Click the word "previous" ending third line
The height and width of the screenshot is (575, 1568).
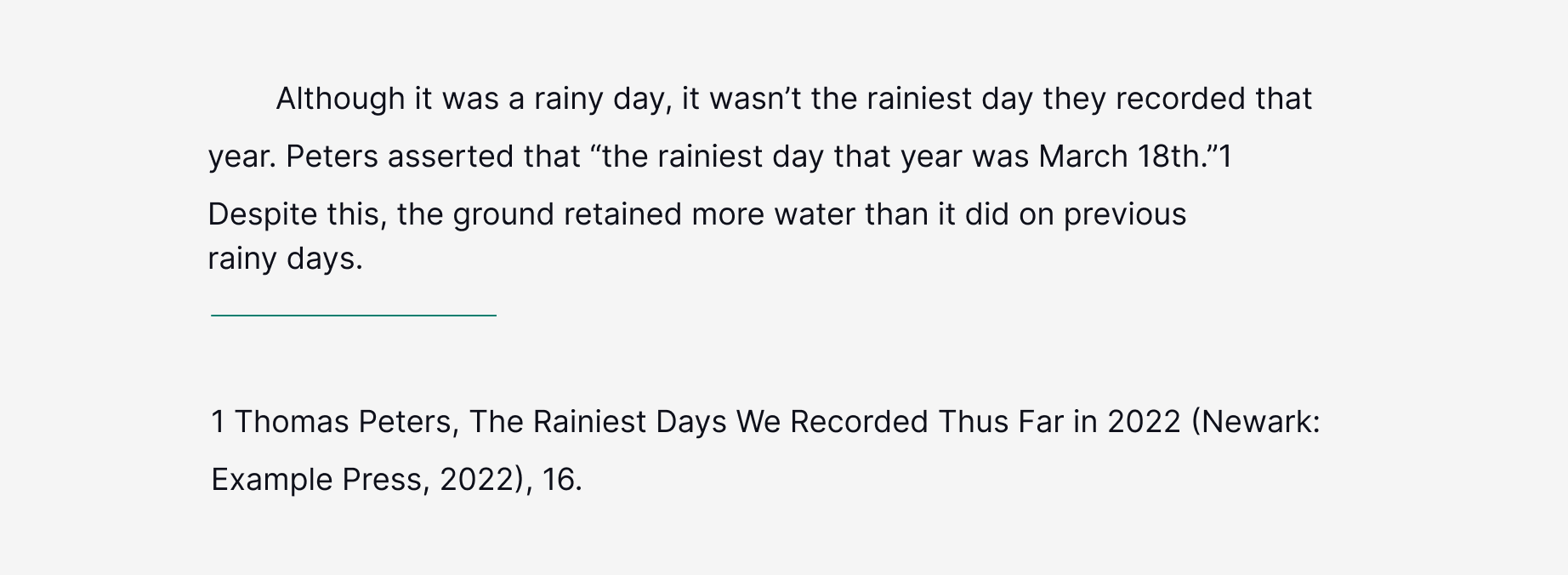click(x=1125, y=215)
